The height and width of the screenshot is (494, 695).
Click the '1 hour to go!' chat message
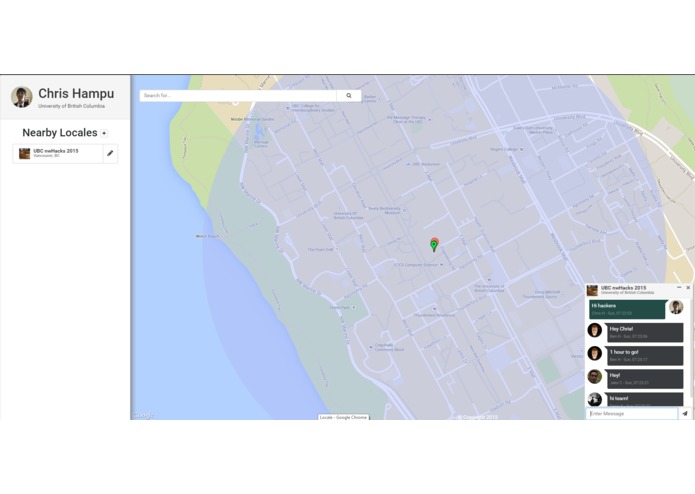pyautogui.click(x=645, y=355)
